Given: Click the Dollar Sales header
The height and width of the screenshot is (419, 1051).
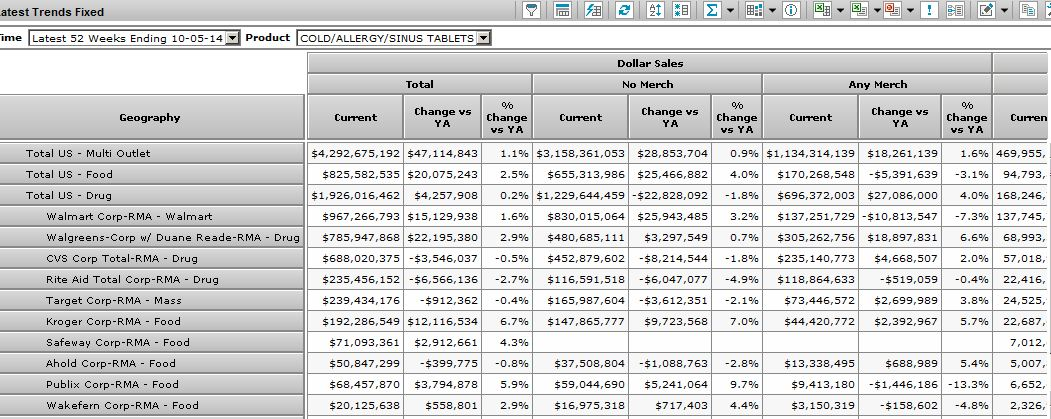Looking at the screenshot, I should 648,63.
